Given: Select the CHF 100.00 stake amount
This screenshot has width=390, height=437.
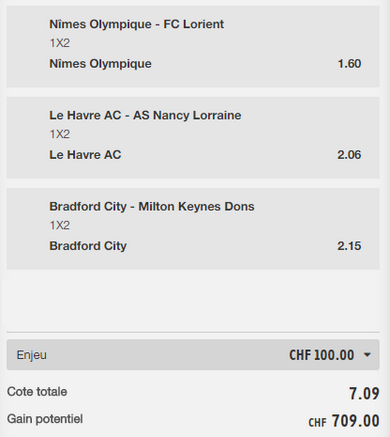Looking at the screenshot, I should click(321, 355).
